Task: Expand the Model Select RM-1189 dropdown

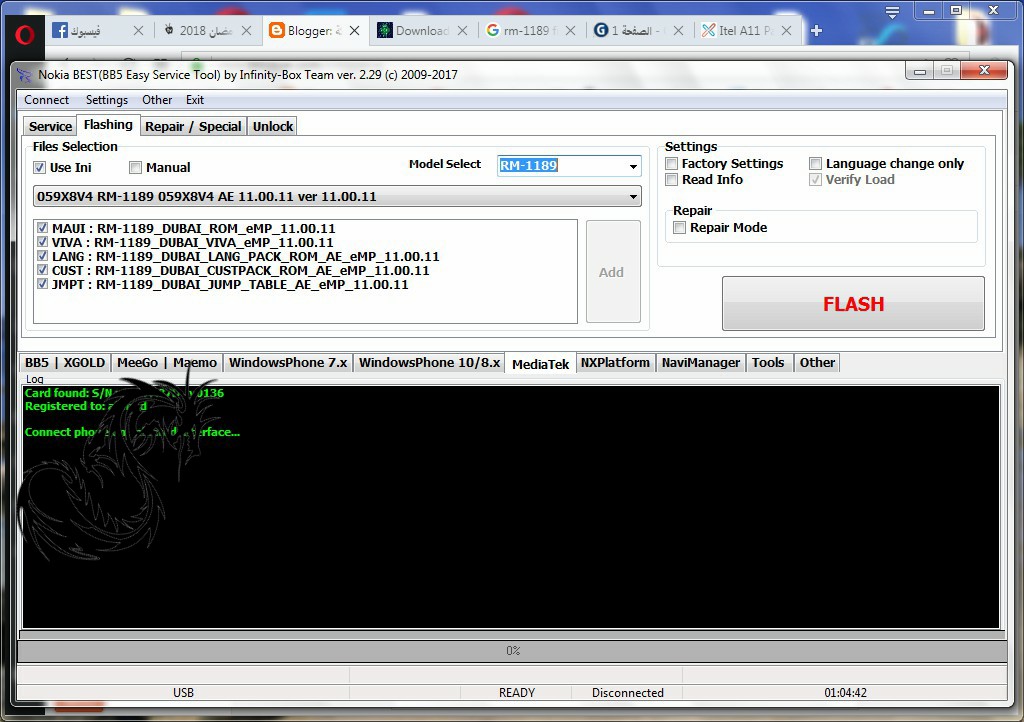Action: click(x=633, y=166)
